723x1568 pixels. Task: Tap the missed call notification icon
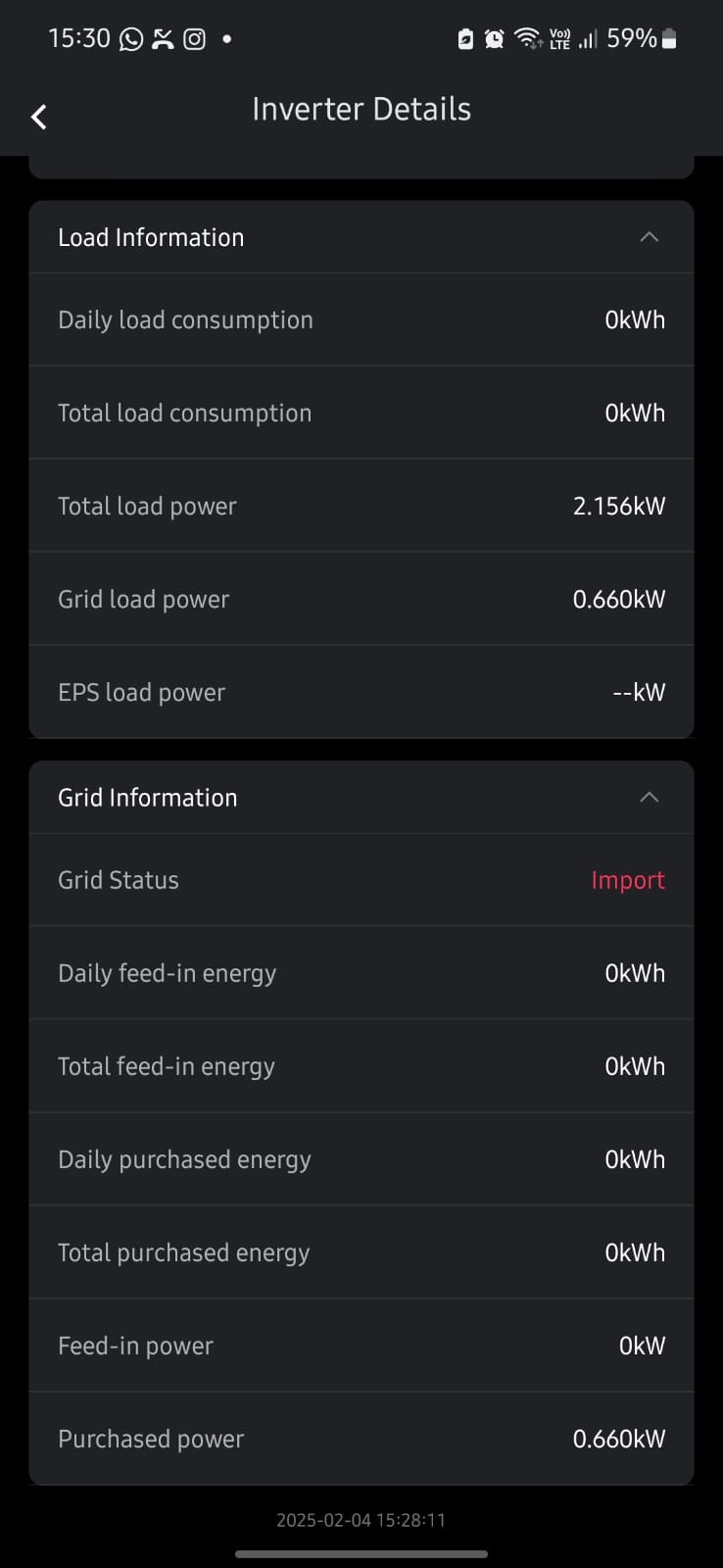[163, 39]
